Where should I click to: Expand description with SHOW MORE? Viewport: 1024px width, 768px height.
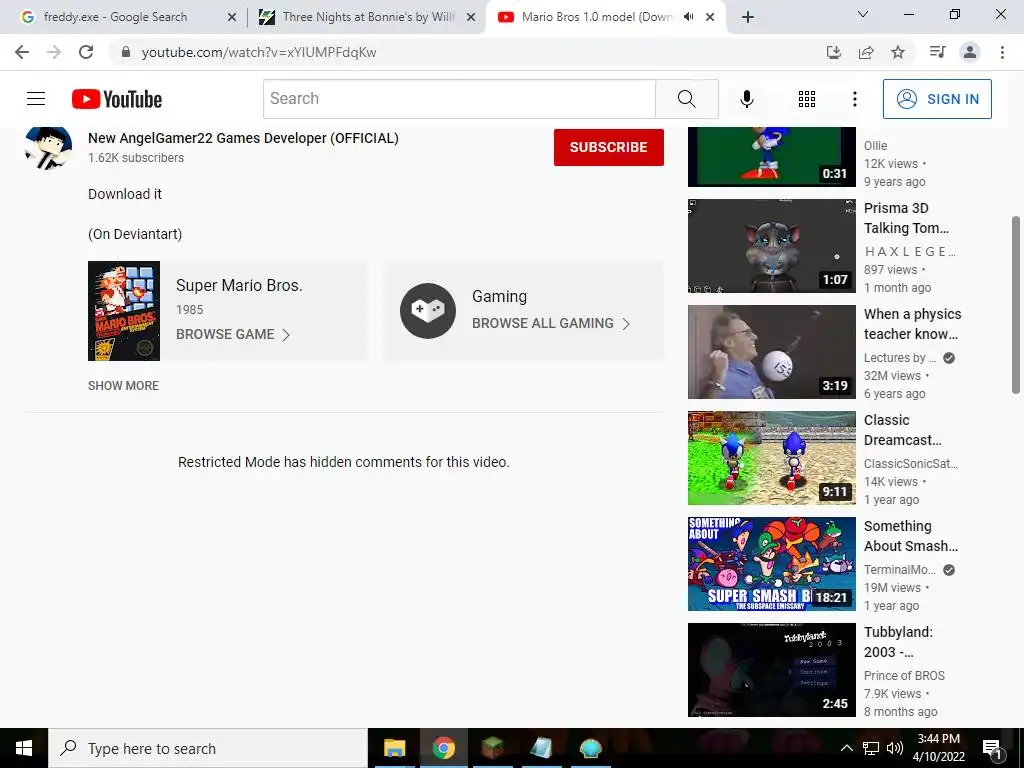pyautogui.click(x=123, y=385)
